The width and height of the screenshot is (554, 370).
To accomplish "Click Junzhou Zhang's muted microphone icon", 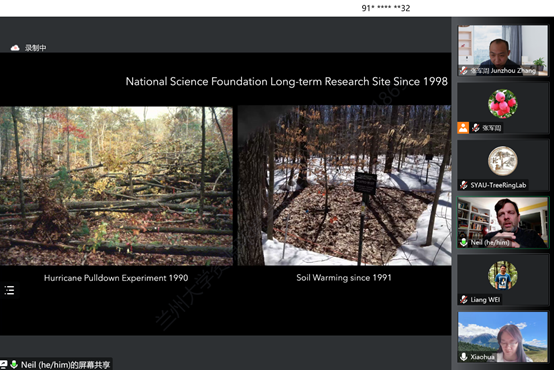I will coord(464,71).
